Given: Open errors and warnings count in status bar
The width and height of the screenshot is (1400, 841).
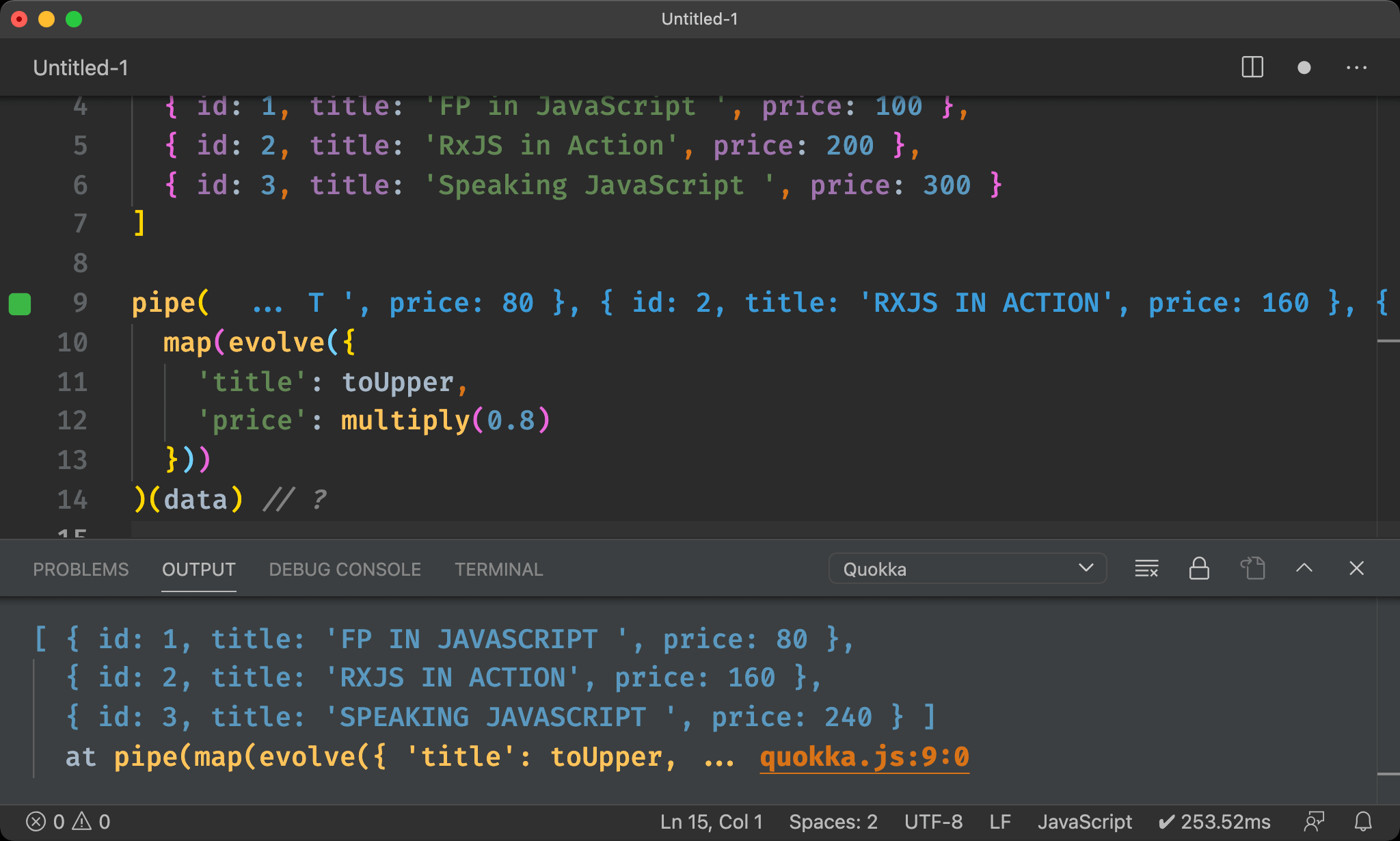Looking at the screenshot, I should 68,821.
